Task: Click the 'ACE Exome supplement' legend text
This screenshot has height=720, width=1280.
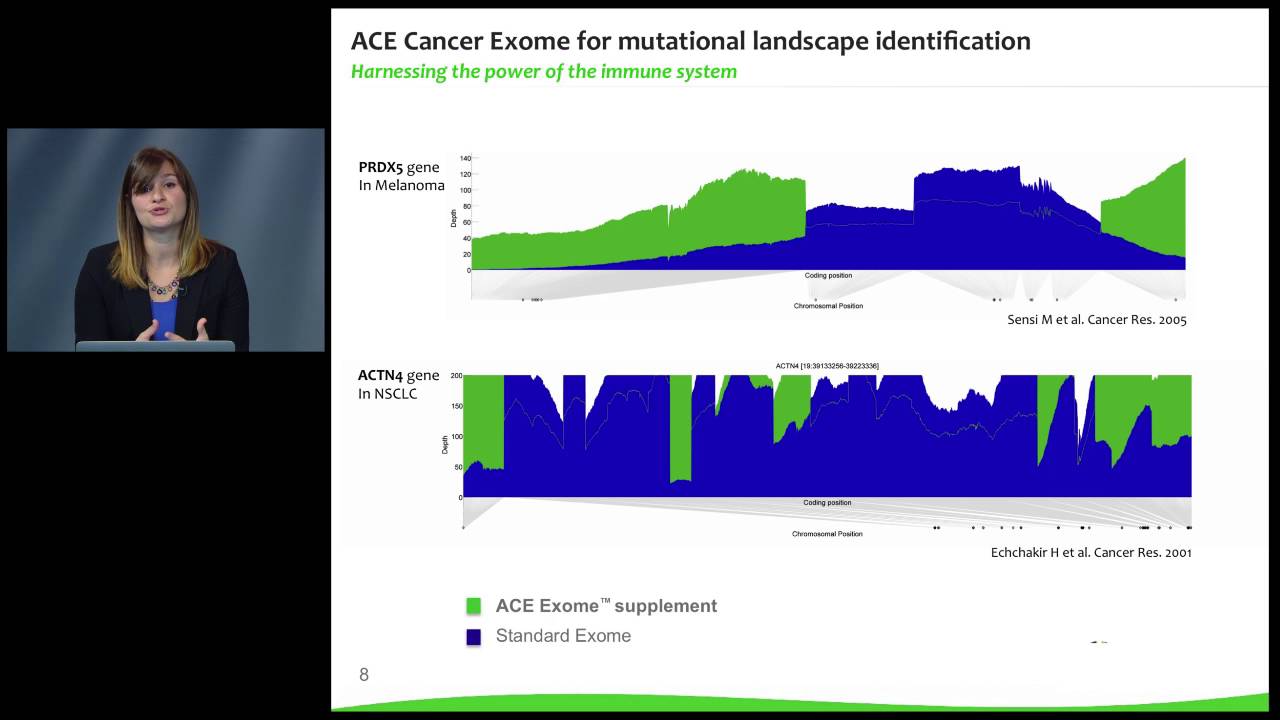Action: [606, 606]
